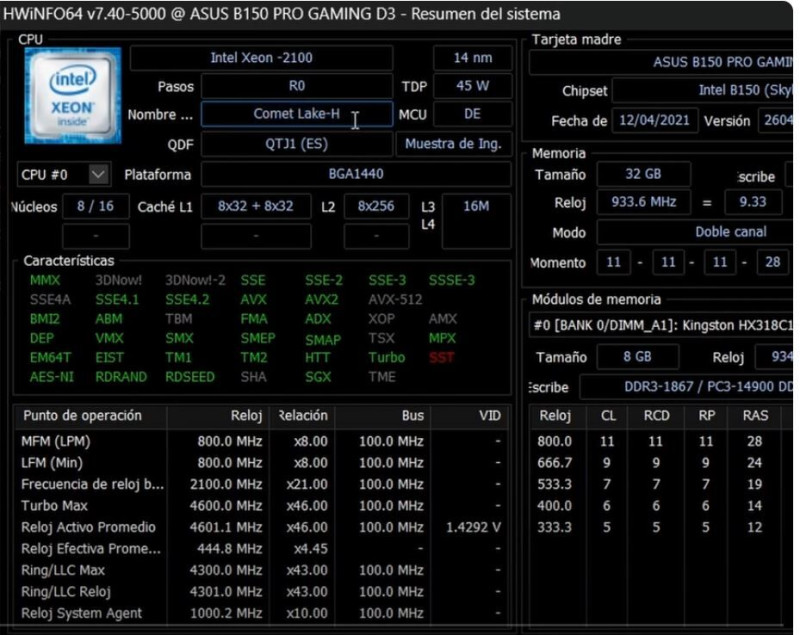Click the Intel B150 chipset field

[x=703, y=90]
